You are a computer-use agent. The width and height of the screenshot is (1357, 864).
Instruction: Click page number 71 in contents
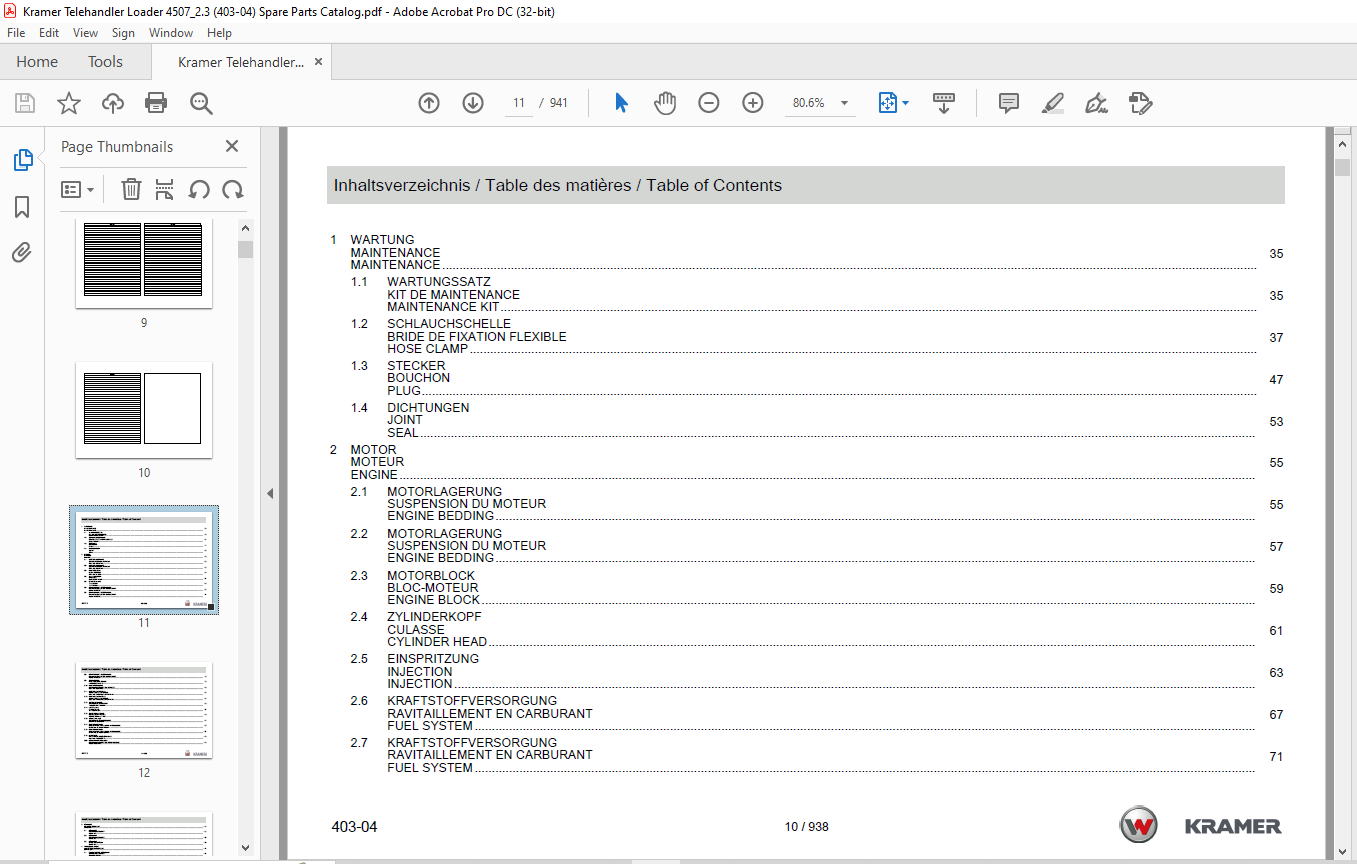coord(1276,757)
